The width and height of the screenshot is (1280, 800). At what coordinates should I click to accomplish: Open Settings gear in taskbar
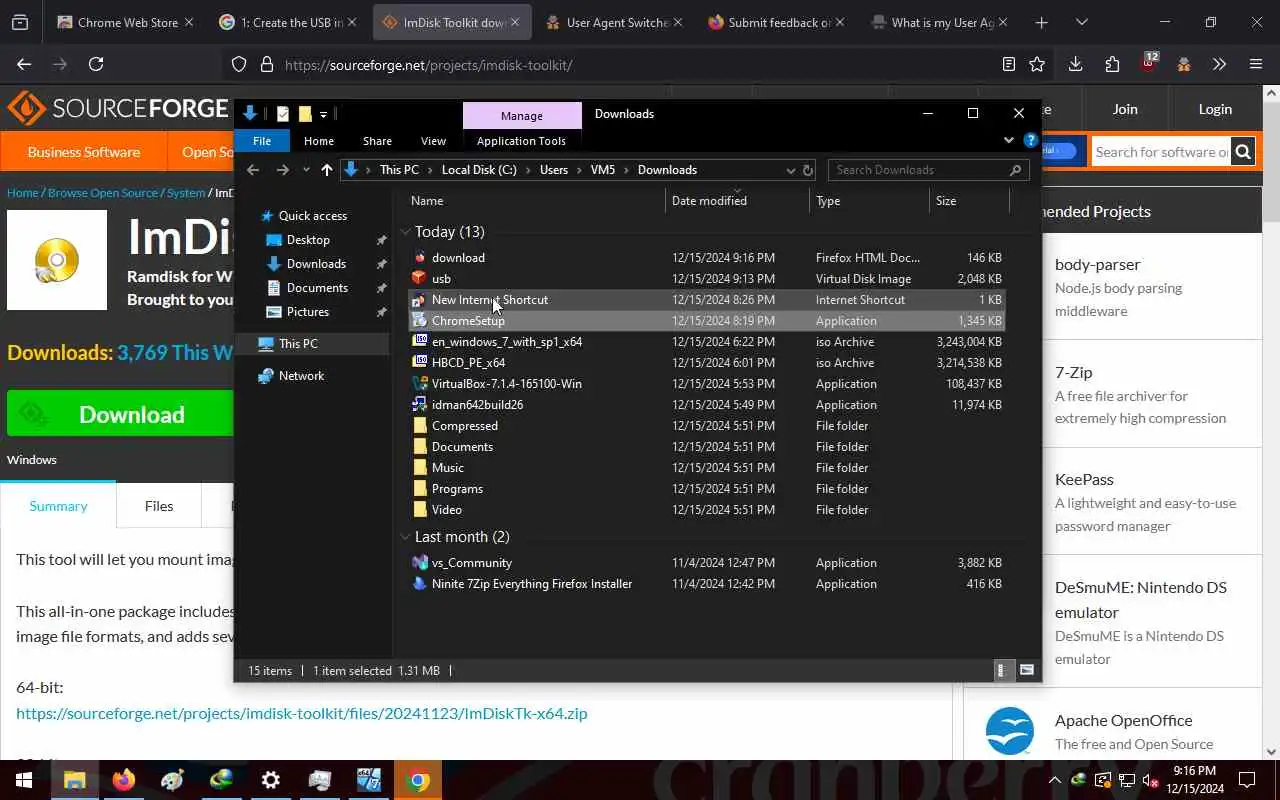point(271,780)
